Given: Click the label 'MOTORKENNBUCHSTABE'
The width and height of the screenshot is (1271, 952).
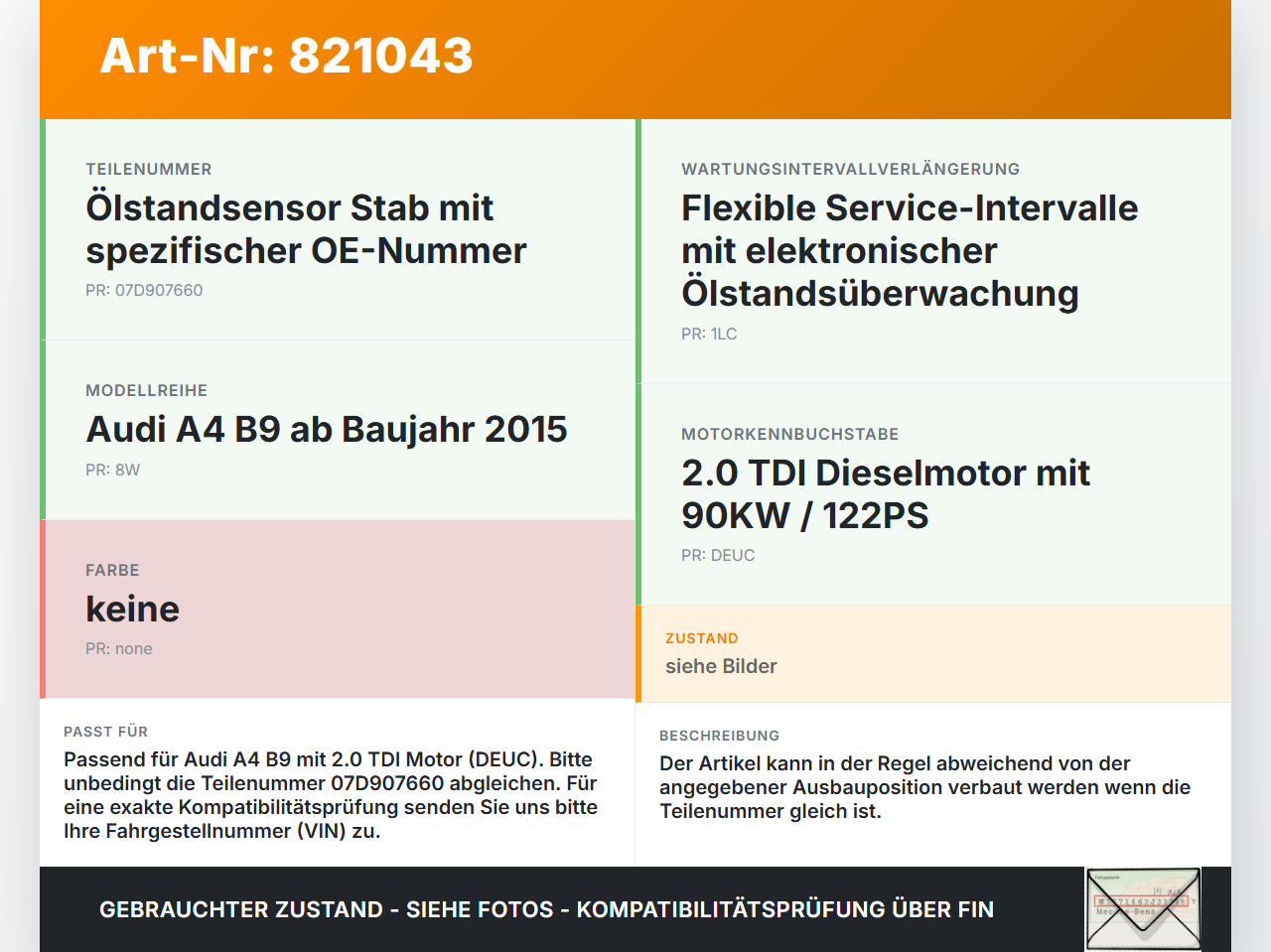Looking at the screenshot, I should click(790, 435).
